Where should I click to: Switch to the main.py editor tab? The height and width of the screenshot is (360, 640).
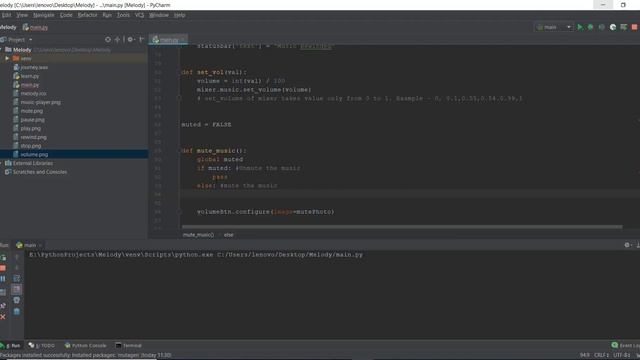(168, 40)
